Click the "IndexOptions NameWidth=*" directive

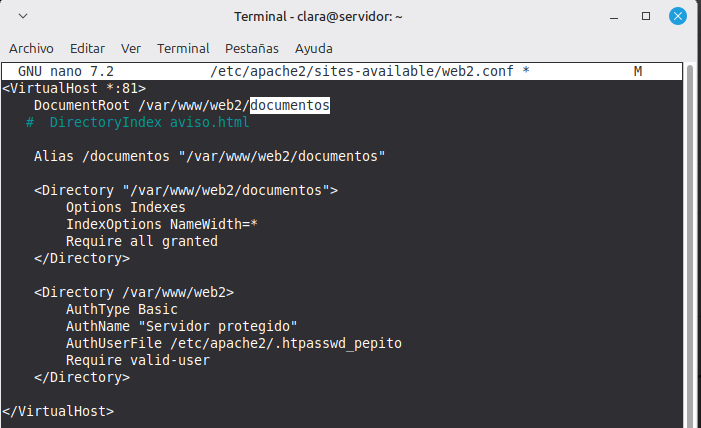[162, 224]
